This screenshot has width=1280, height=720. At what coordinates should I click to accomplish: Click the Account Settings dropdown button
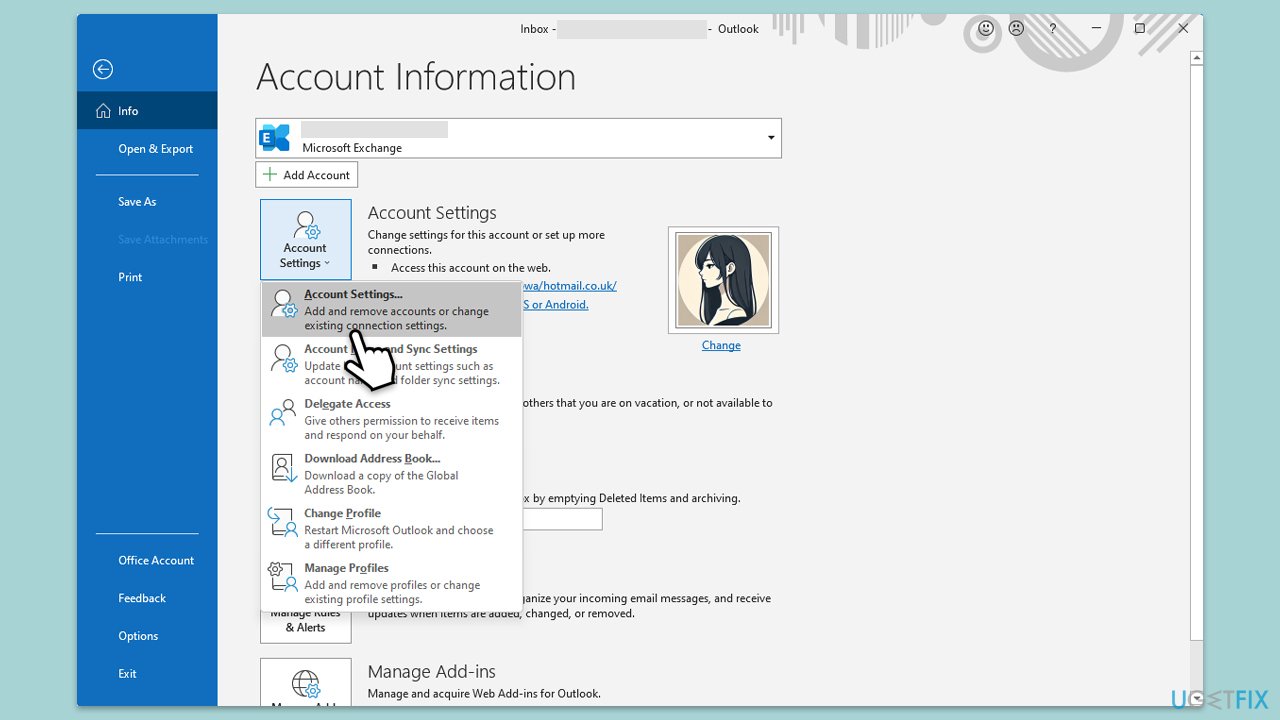coord(305,239)
